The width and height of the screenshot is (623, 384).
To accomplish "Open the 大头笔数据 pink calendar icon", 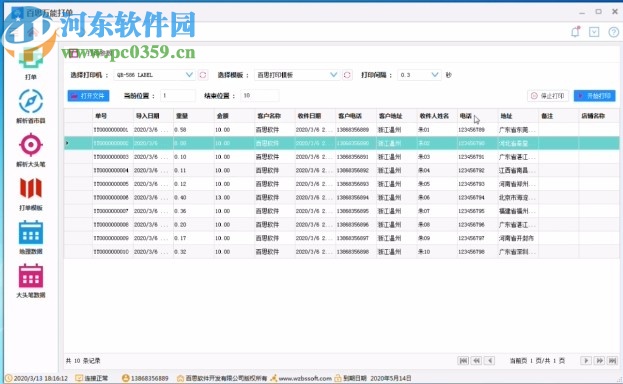I will coord(31,276).
